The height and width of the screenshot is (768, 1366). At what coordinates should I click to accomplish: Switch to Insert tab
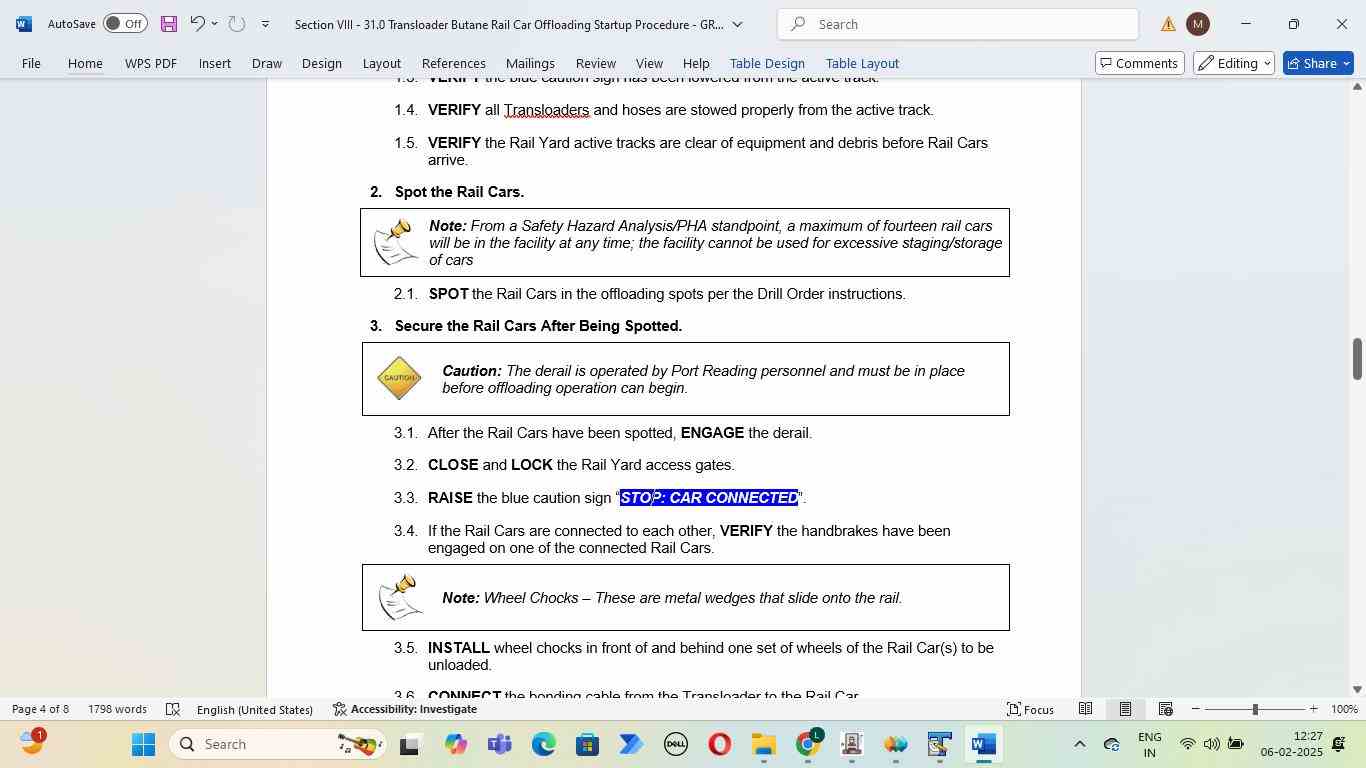tap(214, 63)
